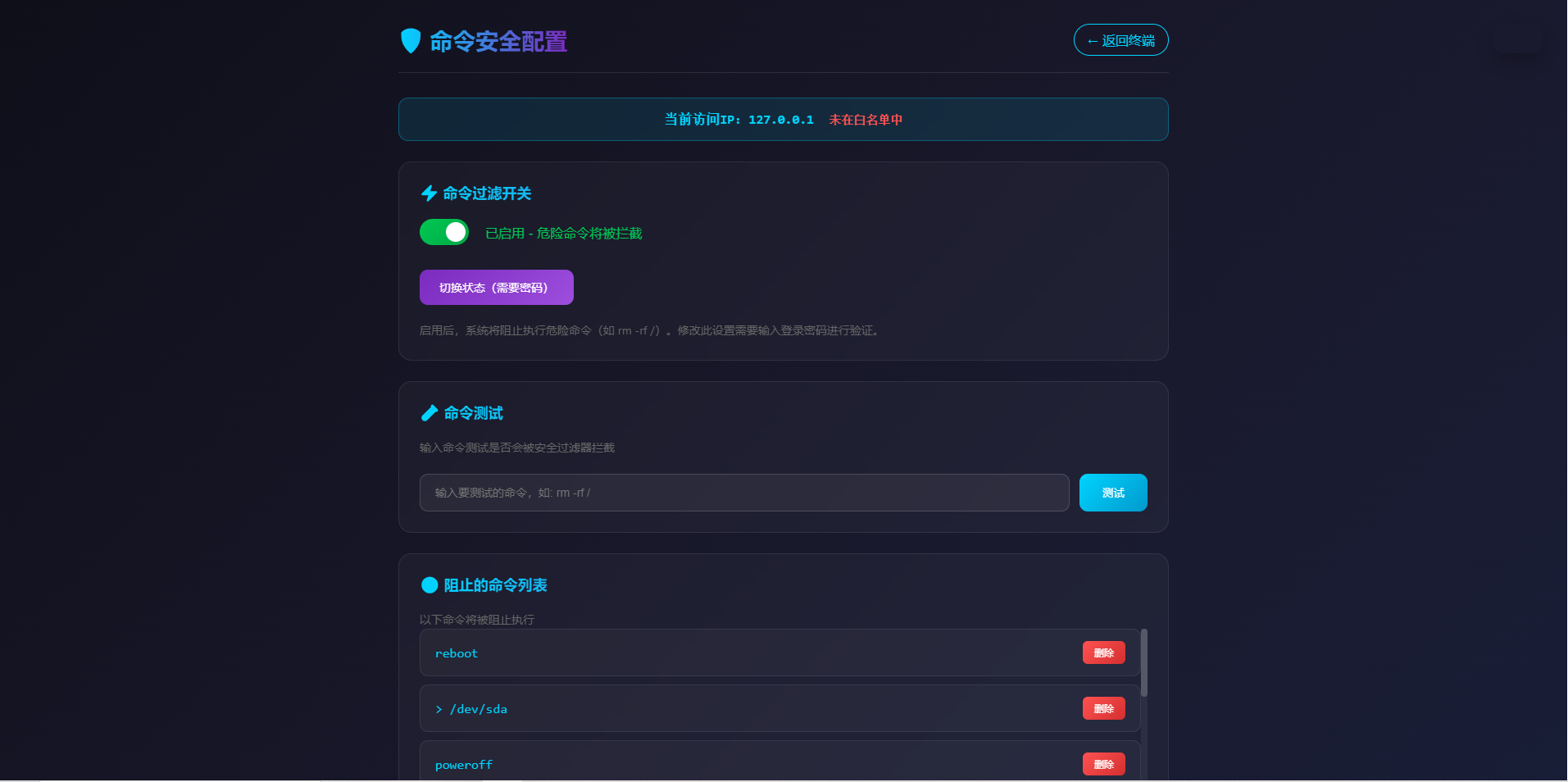Click the 输入命令测试是否会被安全过滤器拦截 hint
The width and height of the screenshot is (1568, 782).
tap(517, 448)
